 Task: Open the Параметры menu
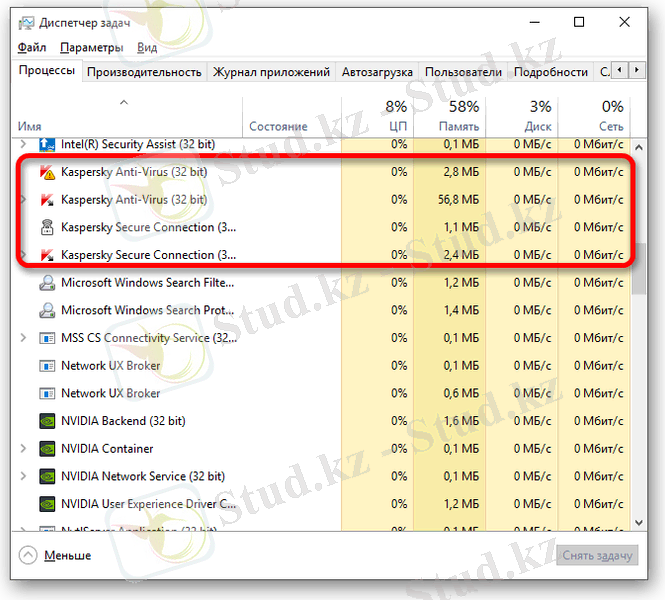click(x=92, y=47)
